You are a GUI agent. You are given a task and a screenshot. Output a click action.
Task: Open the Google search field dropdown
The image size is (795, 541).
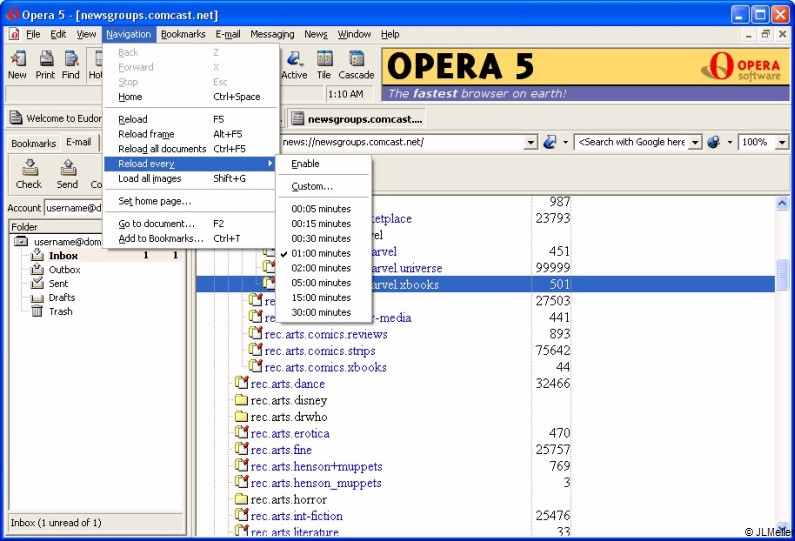[695, 142]
